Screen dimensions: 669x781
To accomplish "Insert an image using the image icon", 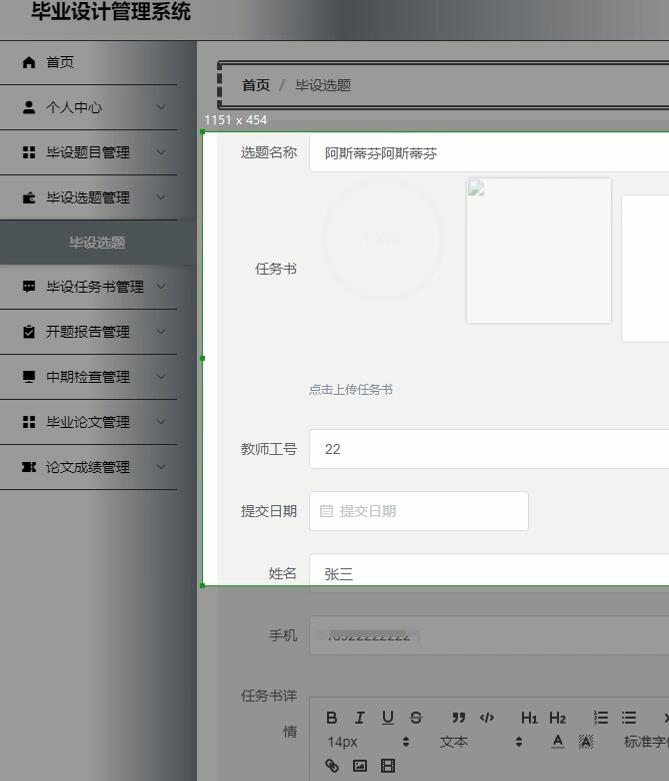I will tap(360, 766).
